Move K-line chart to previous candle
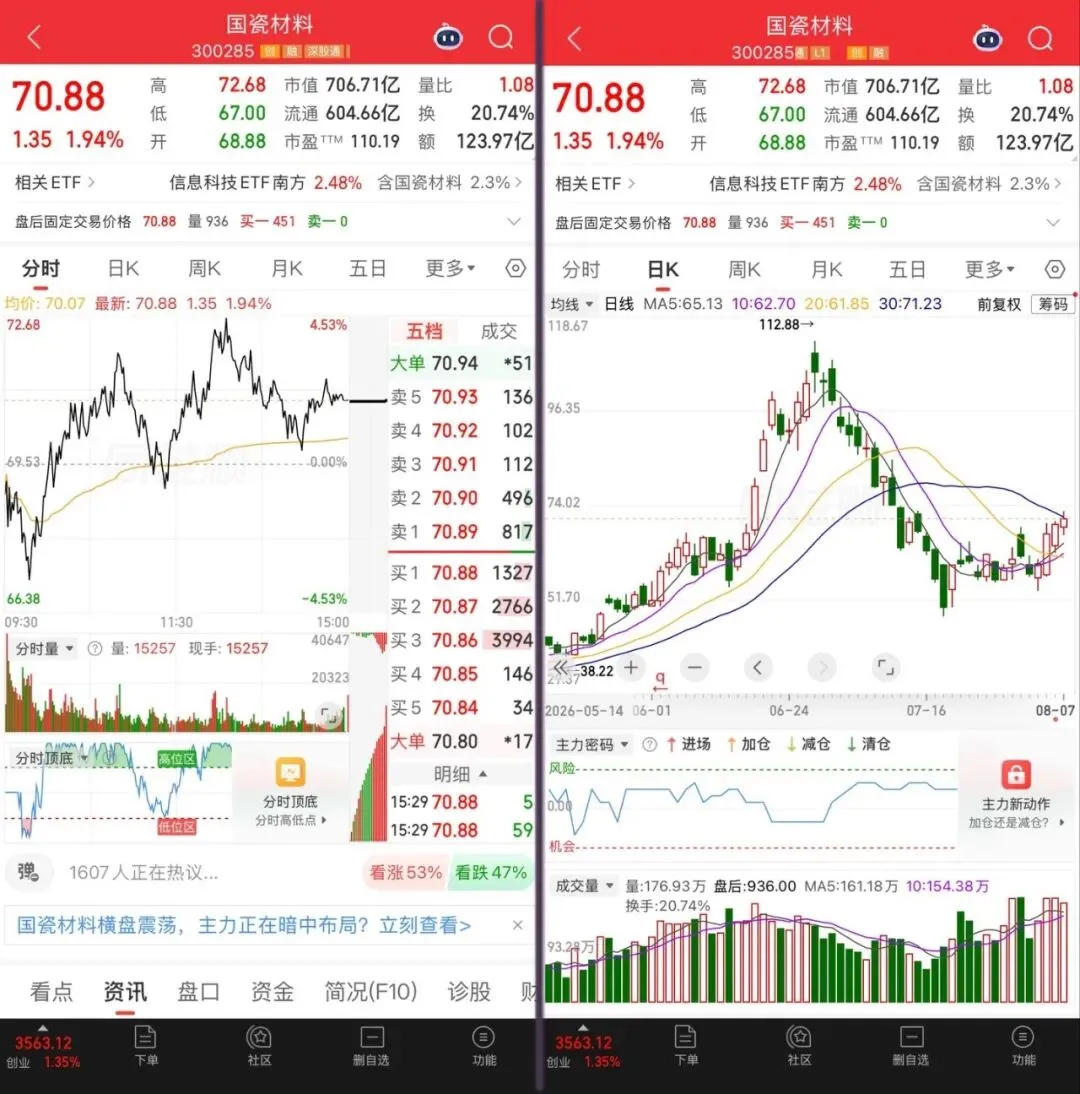 click(x=758, y=668)
